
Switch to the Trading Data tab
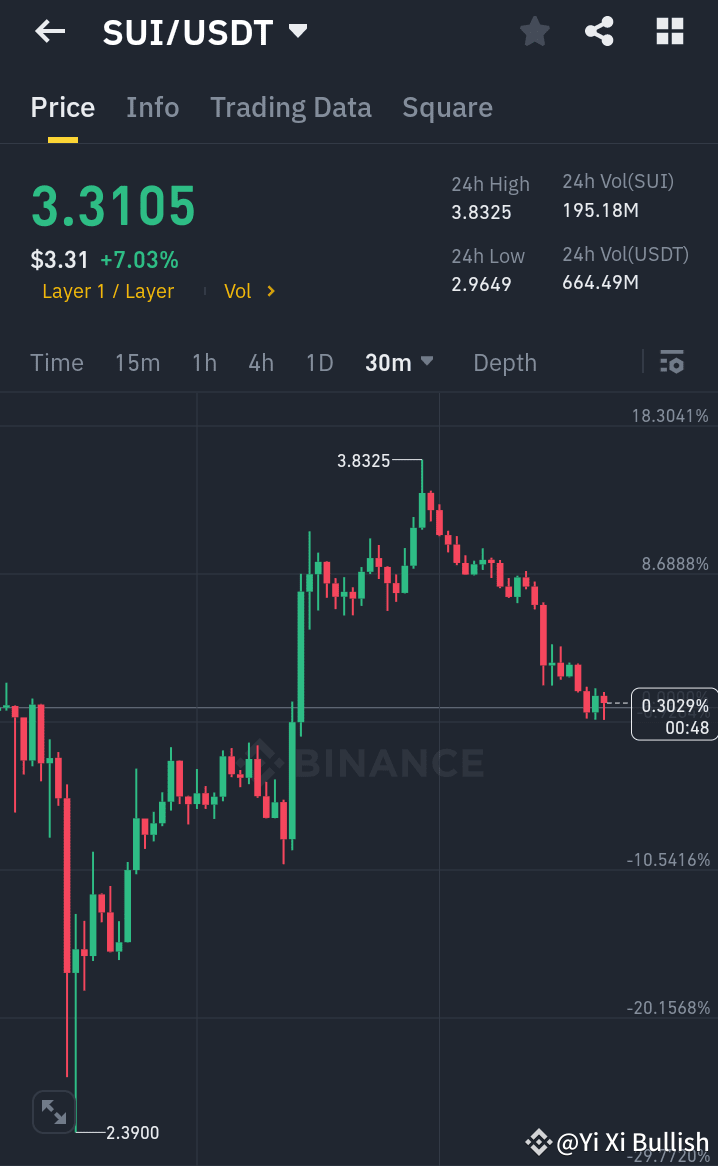point(291,107)
